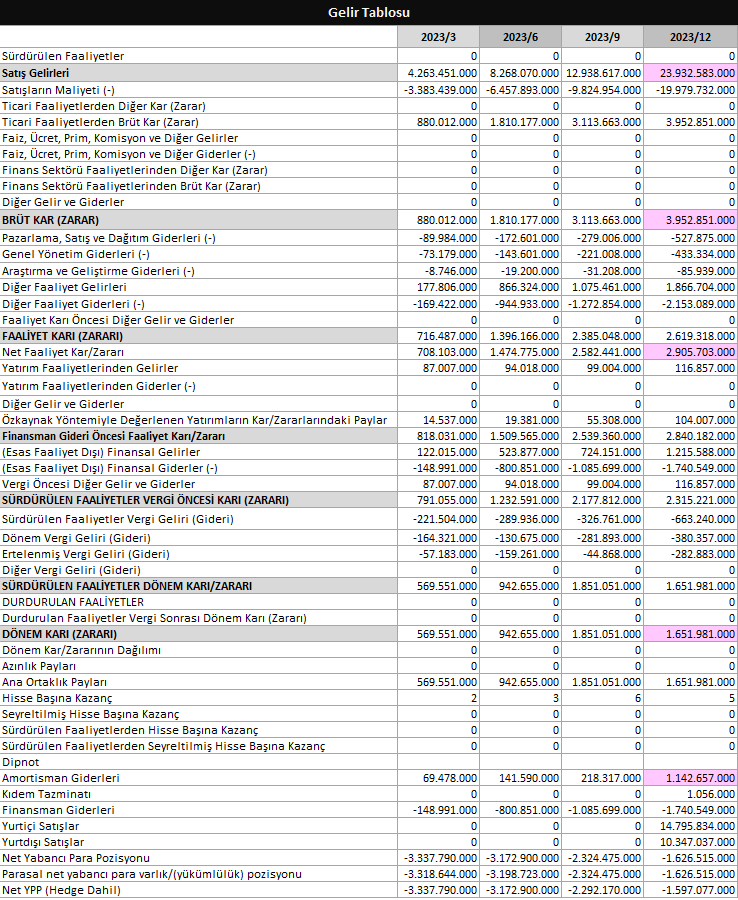Select cell value 2.840.182.000
The height and width of the screenshot is (900, 738).
(x=690, y=436)
